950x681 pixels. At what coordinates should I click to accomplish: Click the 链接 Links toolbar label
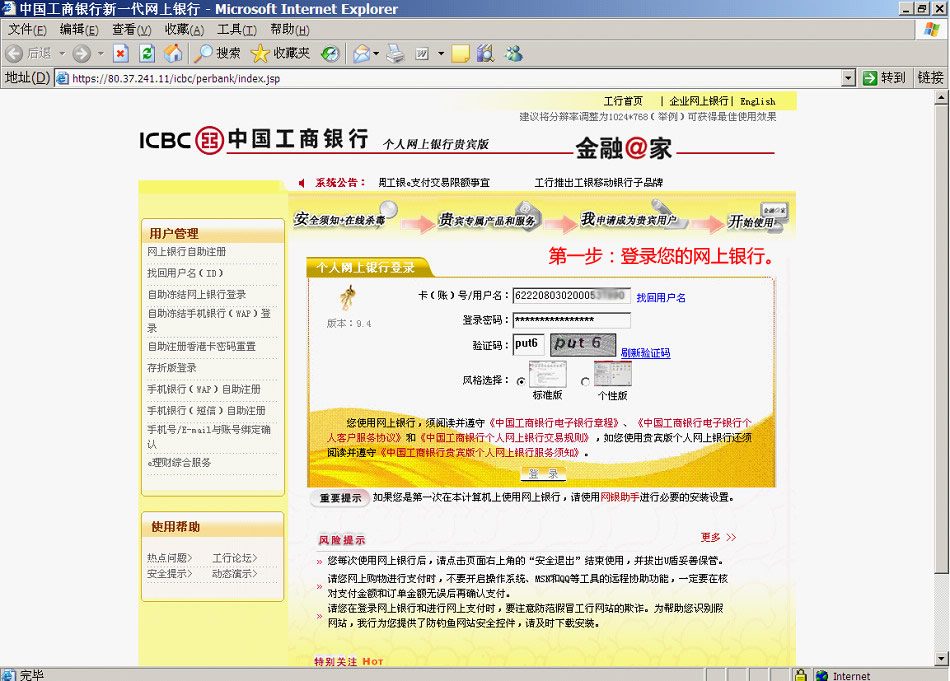point(930,78)
